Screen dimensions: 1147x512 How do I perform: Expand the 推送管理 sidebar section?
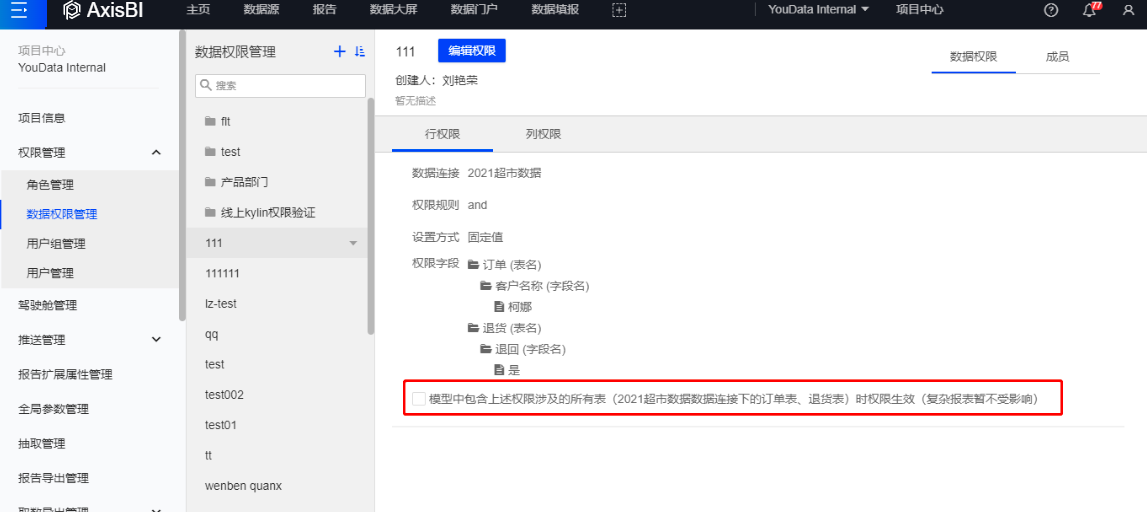(156, 340)
